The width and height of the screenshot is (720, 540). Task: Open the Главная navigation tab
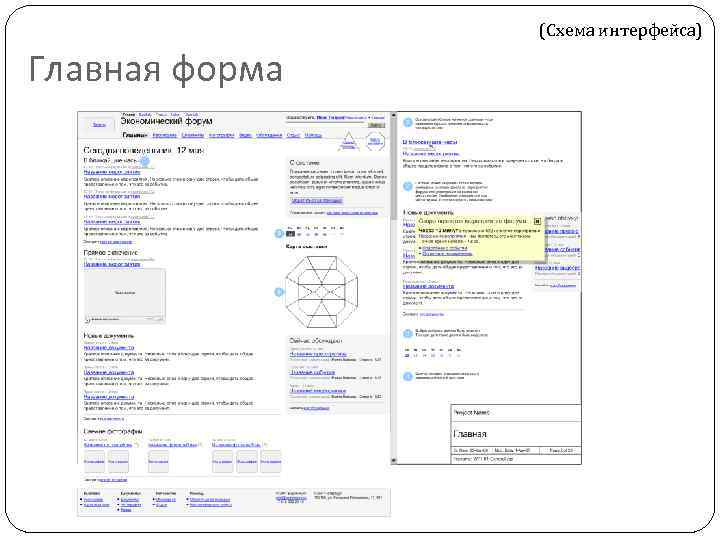134,135
